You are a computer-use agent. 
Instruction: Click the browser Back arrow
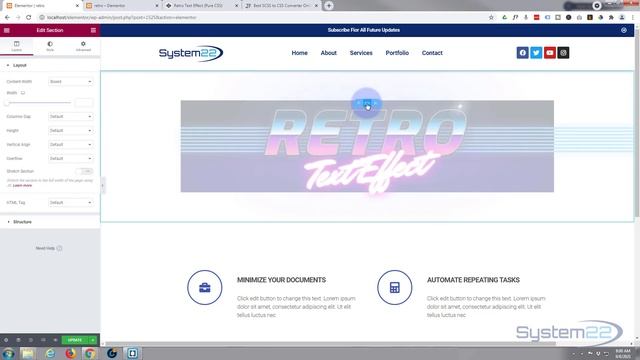(x=7, y=18)
